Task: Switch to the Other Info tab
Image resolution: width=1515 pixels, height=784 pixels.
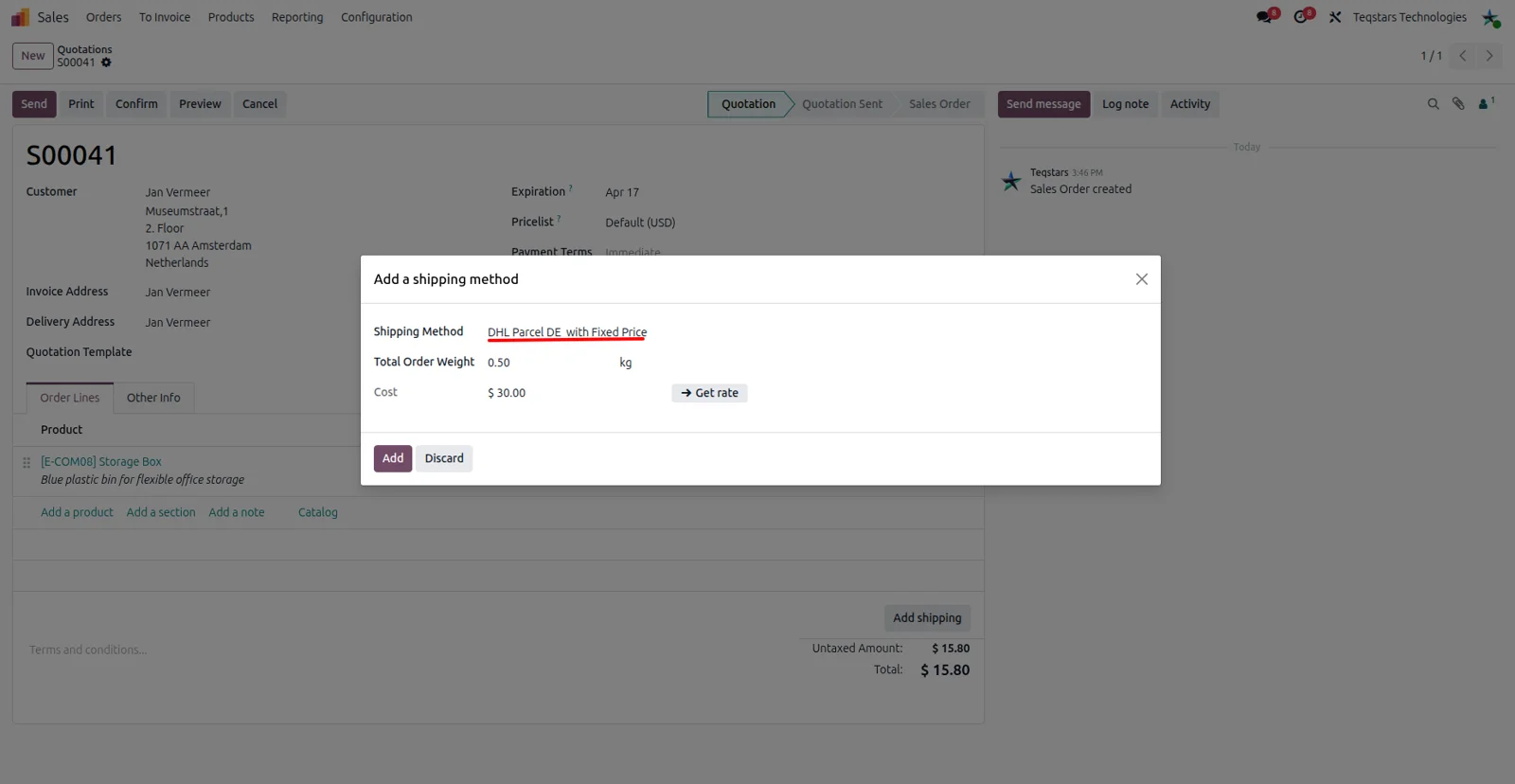Action: pos(153,398)
